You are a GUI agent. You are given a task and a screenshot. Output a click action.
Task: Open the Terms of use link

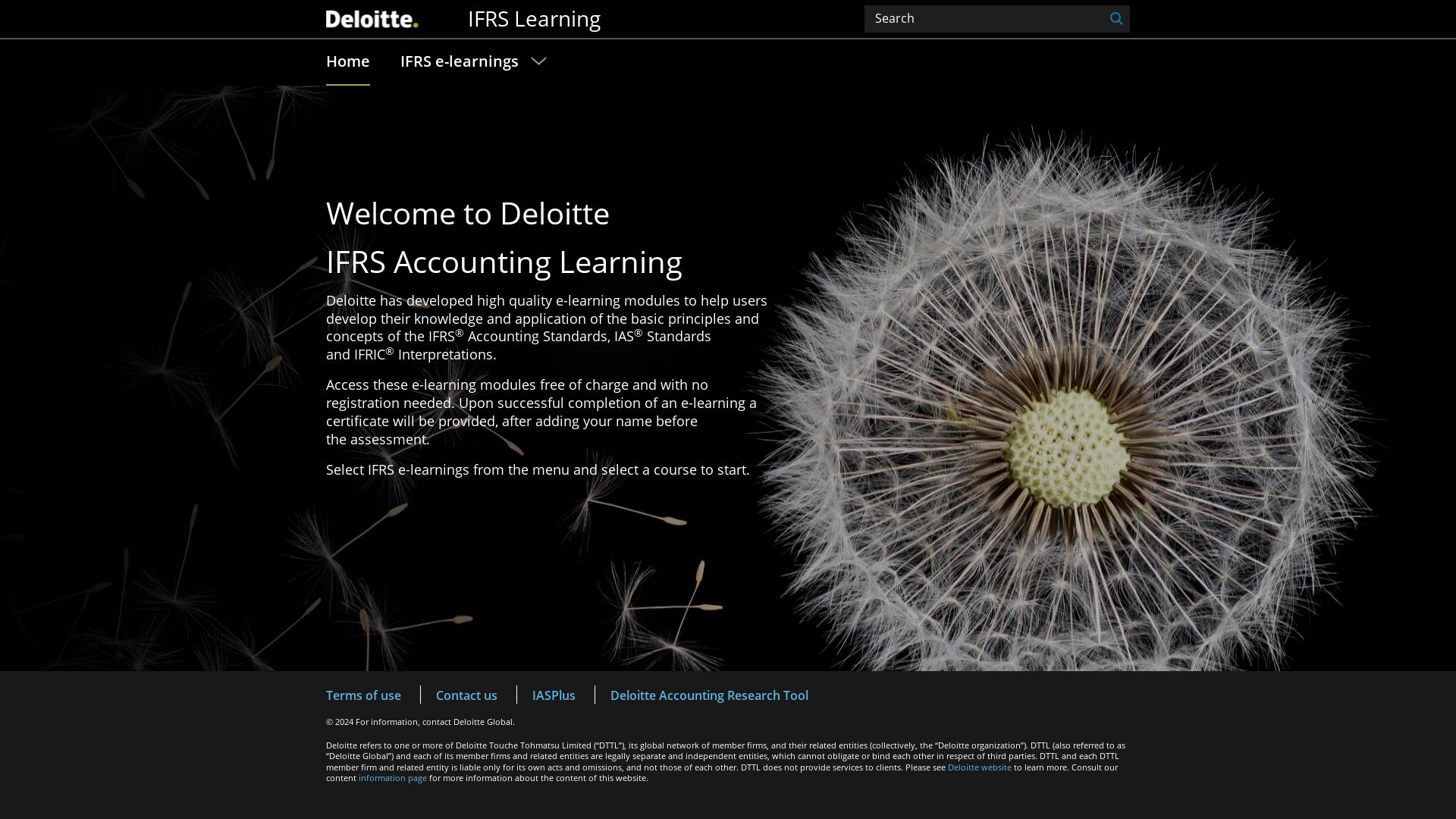(363, 695)
